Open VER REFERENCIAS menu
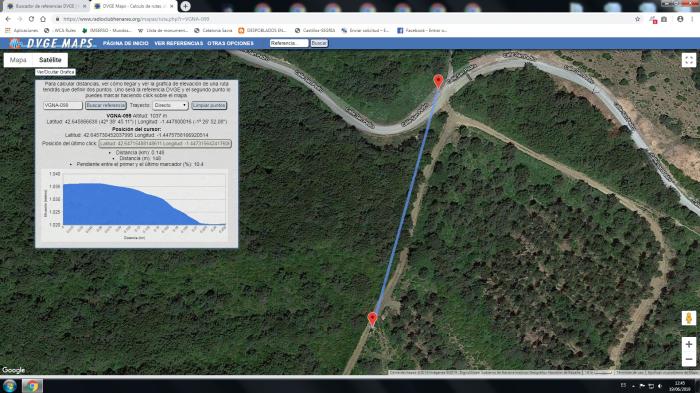 179,43
